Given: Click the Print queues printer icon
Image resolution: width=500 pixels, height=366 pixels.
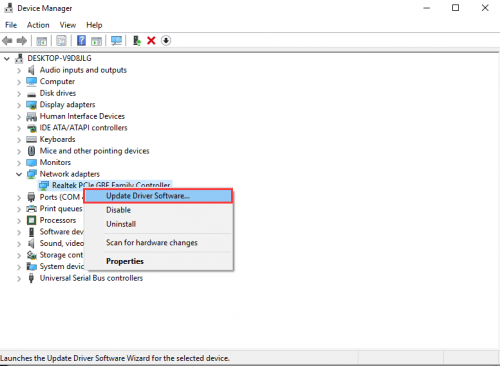Looking at the screenshot, I should click(31, 209).
